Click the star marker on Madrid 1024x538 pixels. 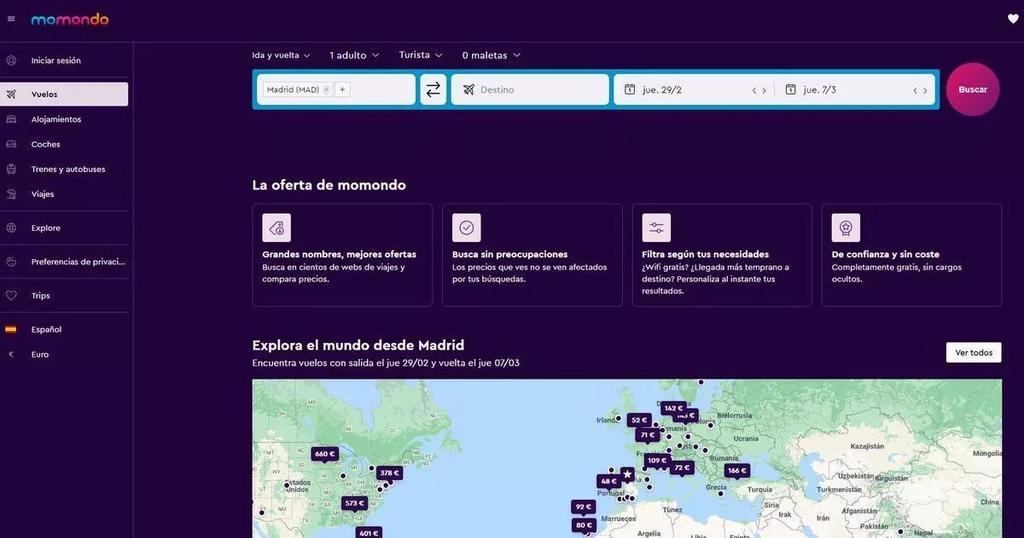[x=627, y=474]
